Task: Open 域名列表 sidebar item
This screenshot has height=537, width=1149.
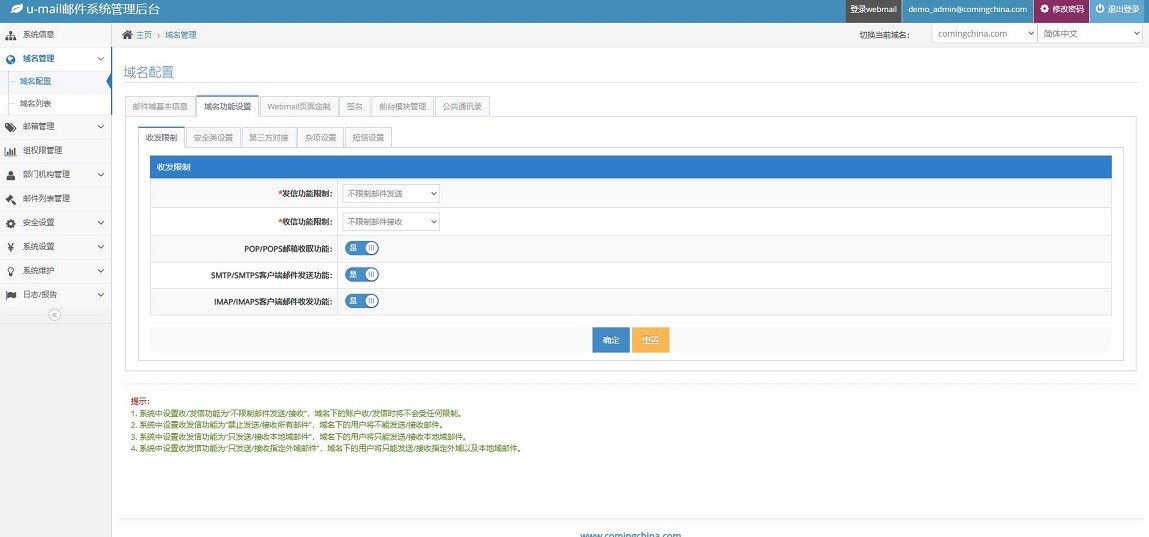Action: coord(56,103)
